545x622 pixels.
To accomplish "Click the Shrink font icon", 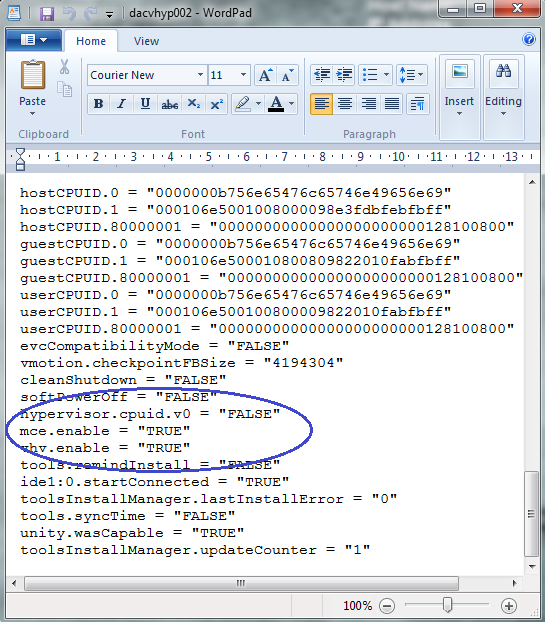I will coord(287,75).
